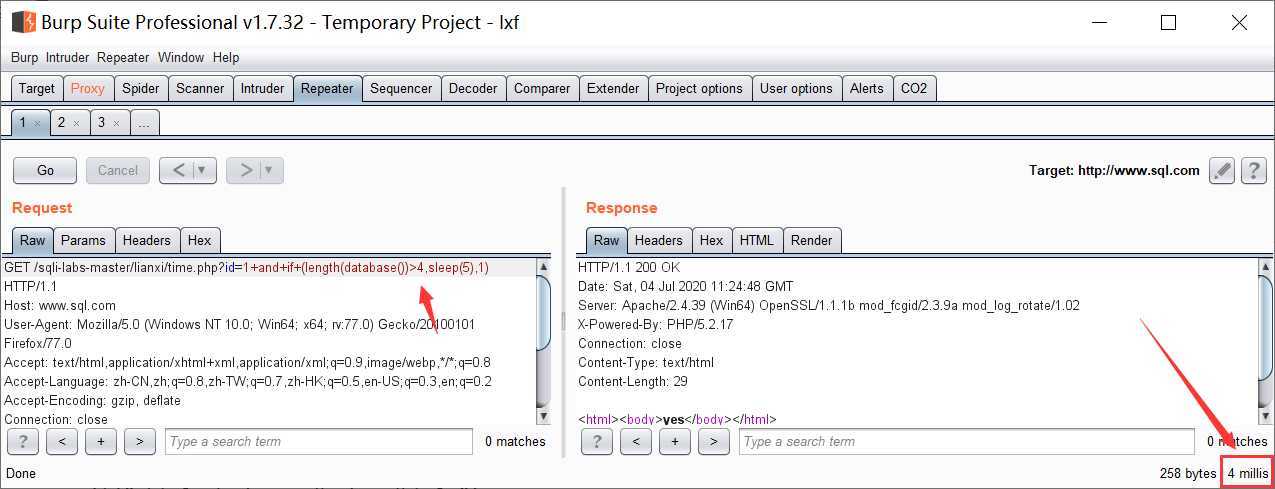Show request Params view
Viewport: 1275px width, 489px height.
83,240
